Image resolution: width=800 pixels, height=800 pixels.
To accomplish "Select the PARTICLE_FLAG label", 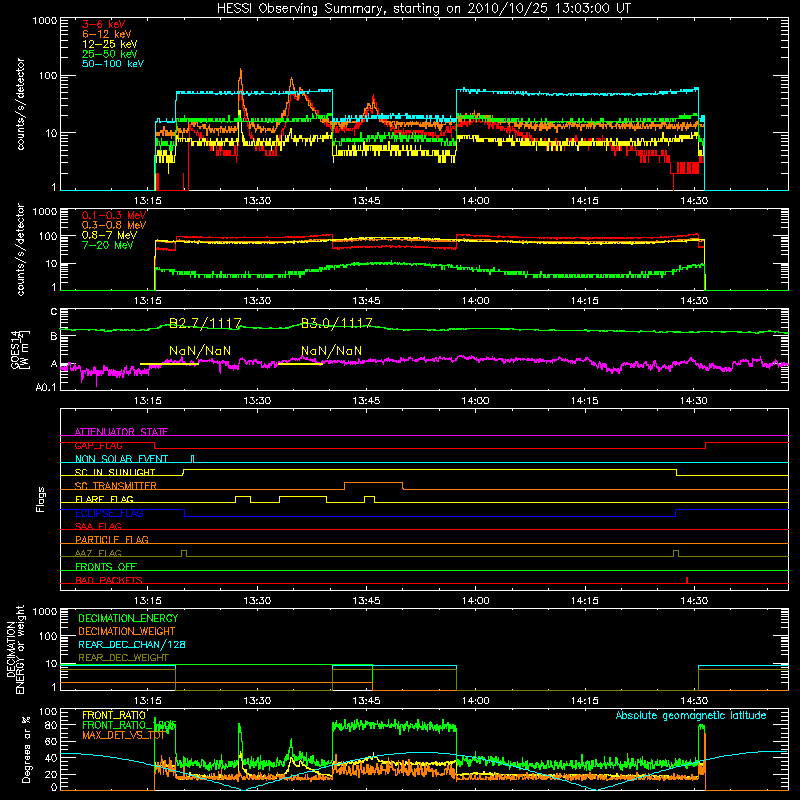I will (x=112, y=539).
